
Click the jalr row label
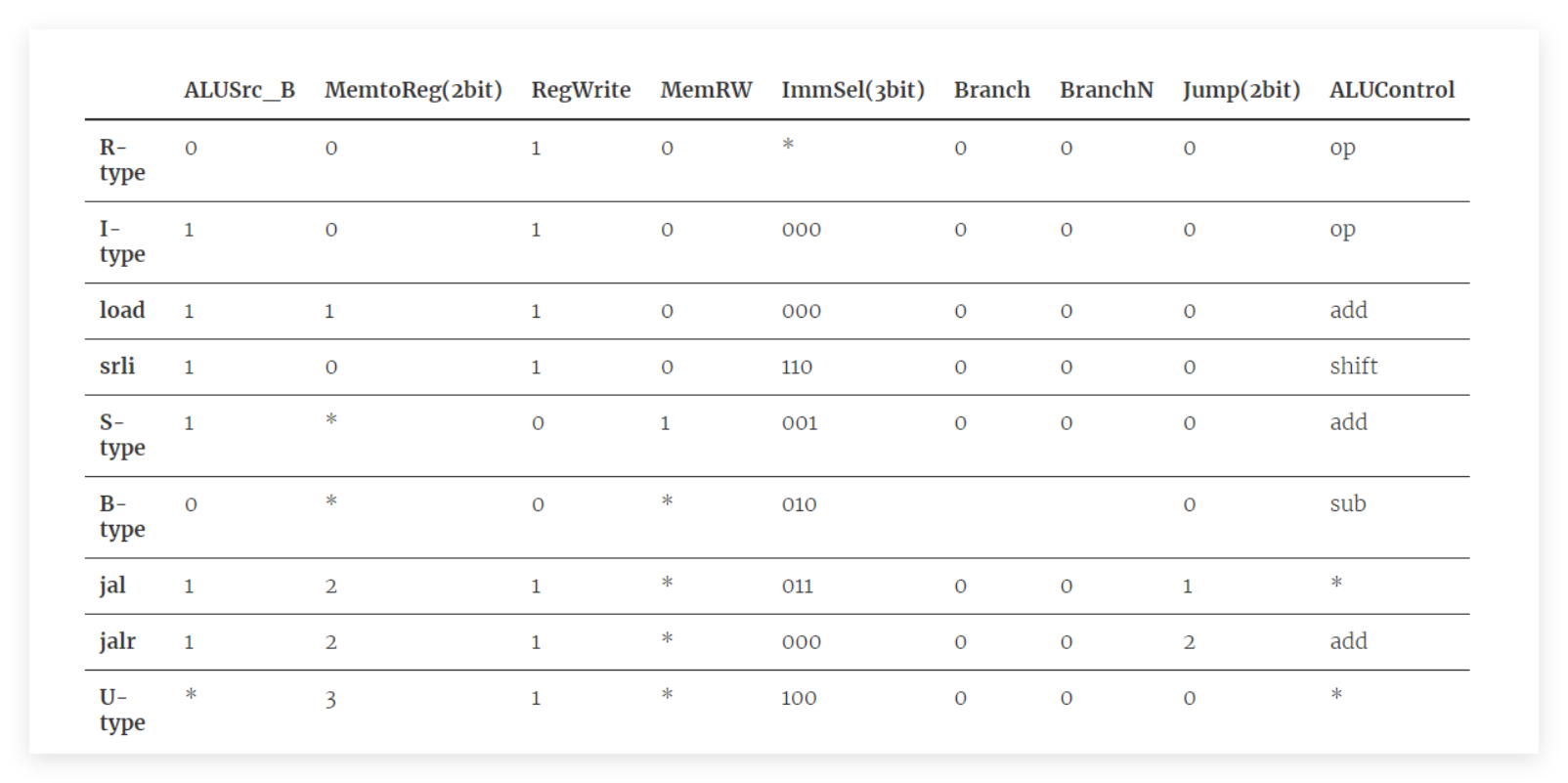point(117,641)
